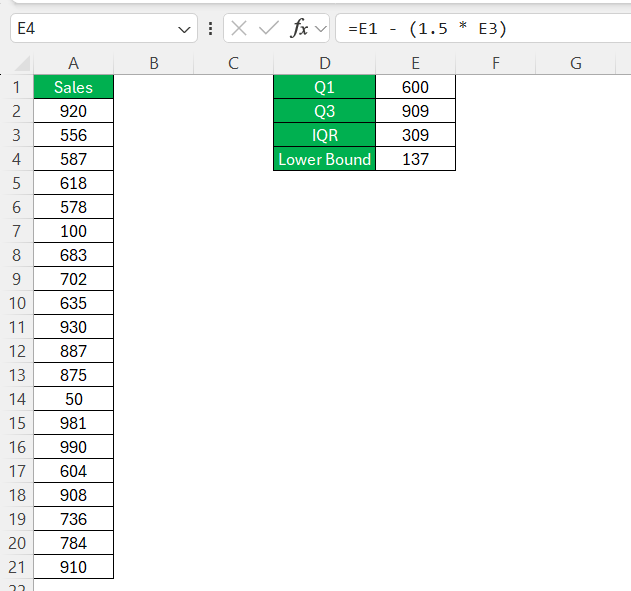Click the Name Box showing E4

click(x=104, y=29)
